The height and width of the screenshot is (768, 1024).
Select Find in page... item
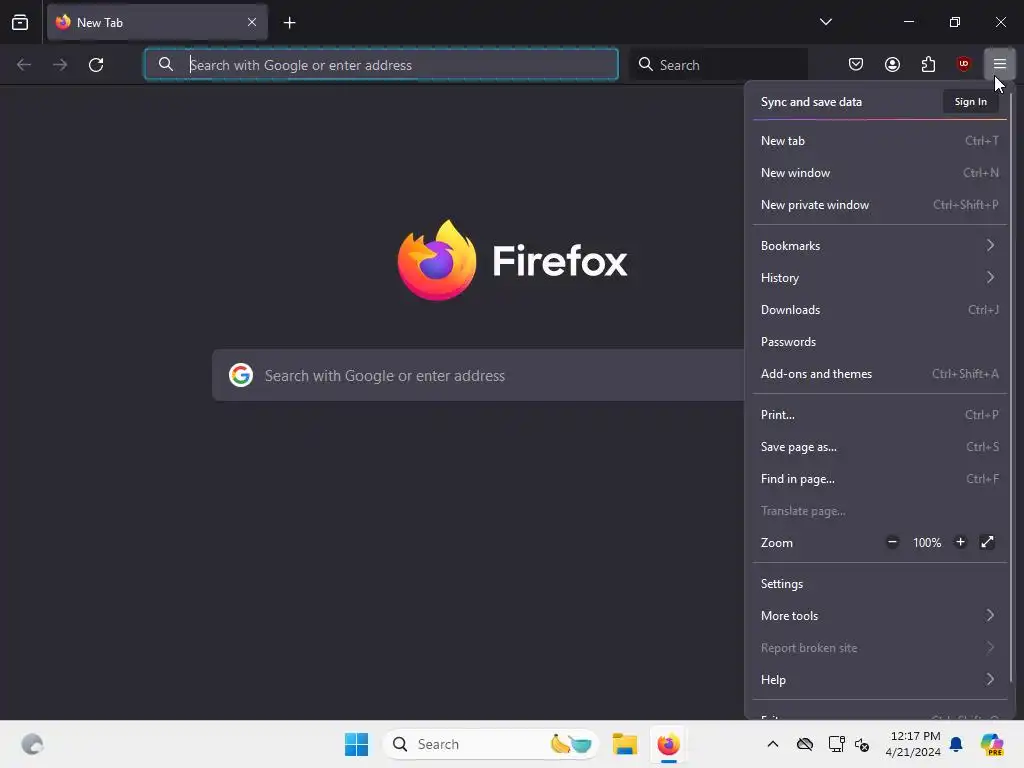tap(880, 479)
